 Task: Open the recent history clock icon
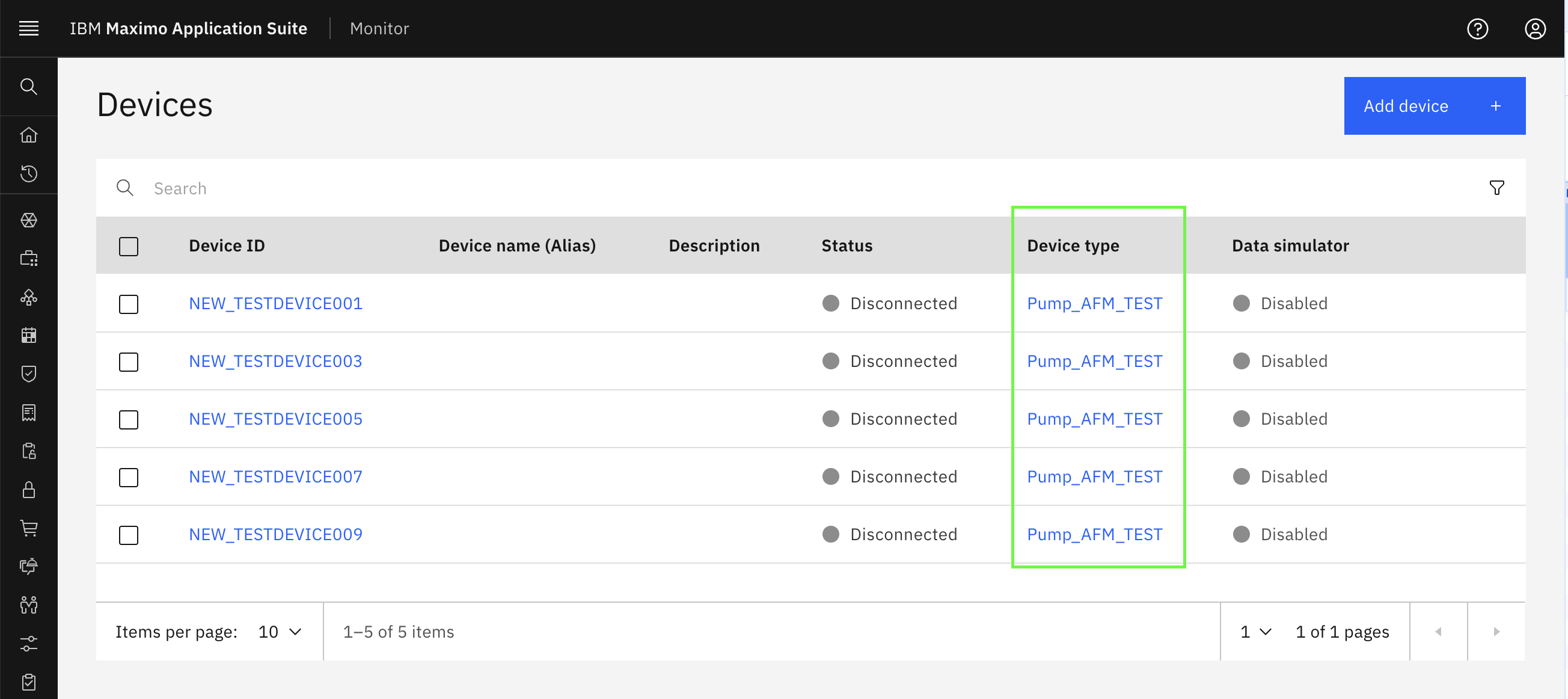[x=29, y=174]
